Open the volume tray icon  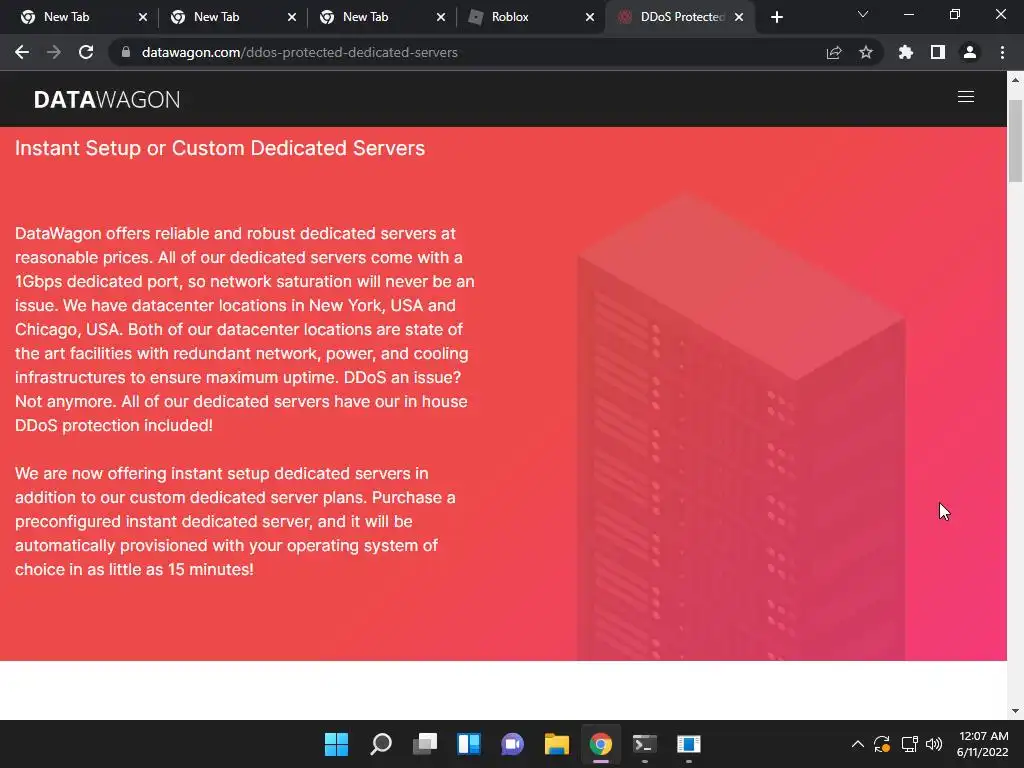tap(934, 744)
